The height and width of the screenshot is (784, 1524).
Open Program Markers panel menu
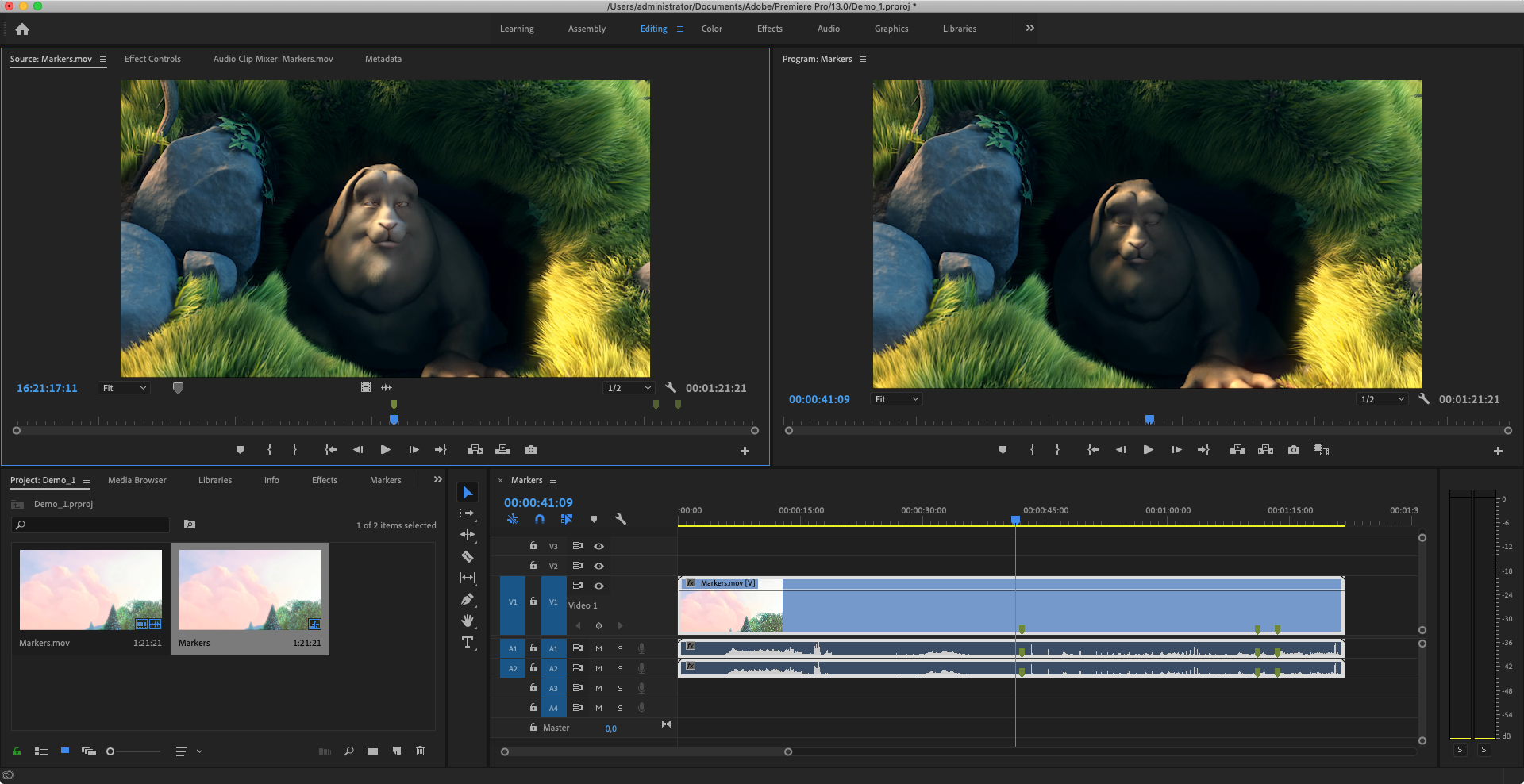pos(863,59)
